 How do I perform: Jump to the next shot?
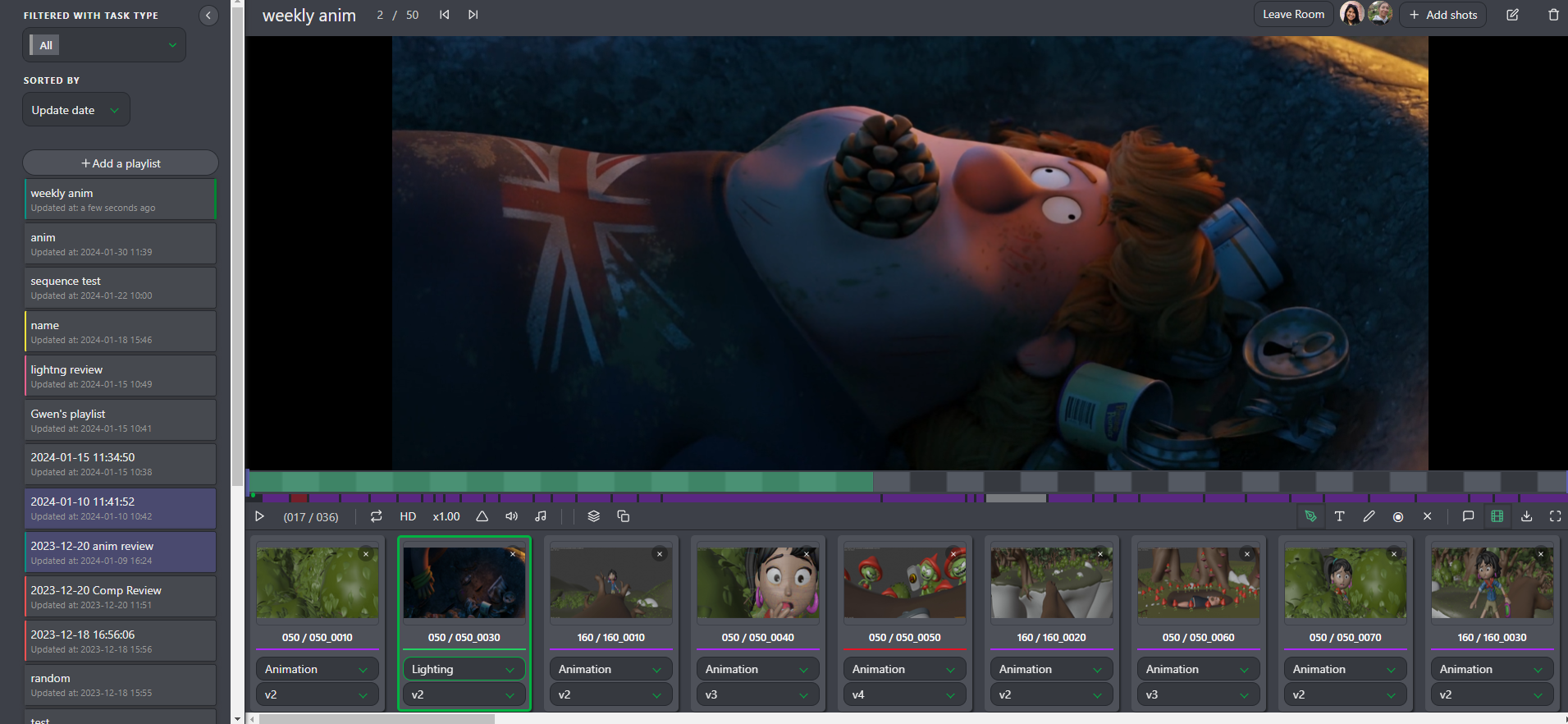point(473,15)
